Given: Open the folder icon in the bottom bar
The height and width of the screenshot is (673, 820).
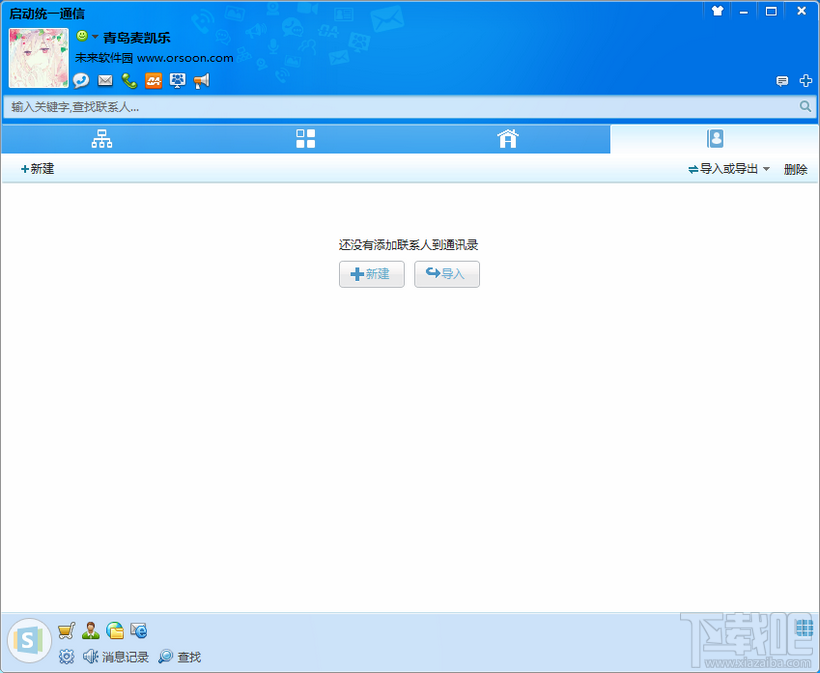Looking at the screenshot, I should pyautogui.click(x=114, y=631).
